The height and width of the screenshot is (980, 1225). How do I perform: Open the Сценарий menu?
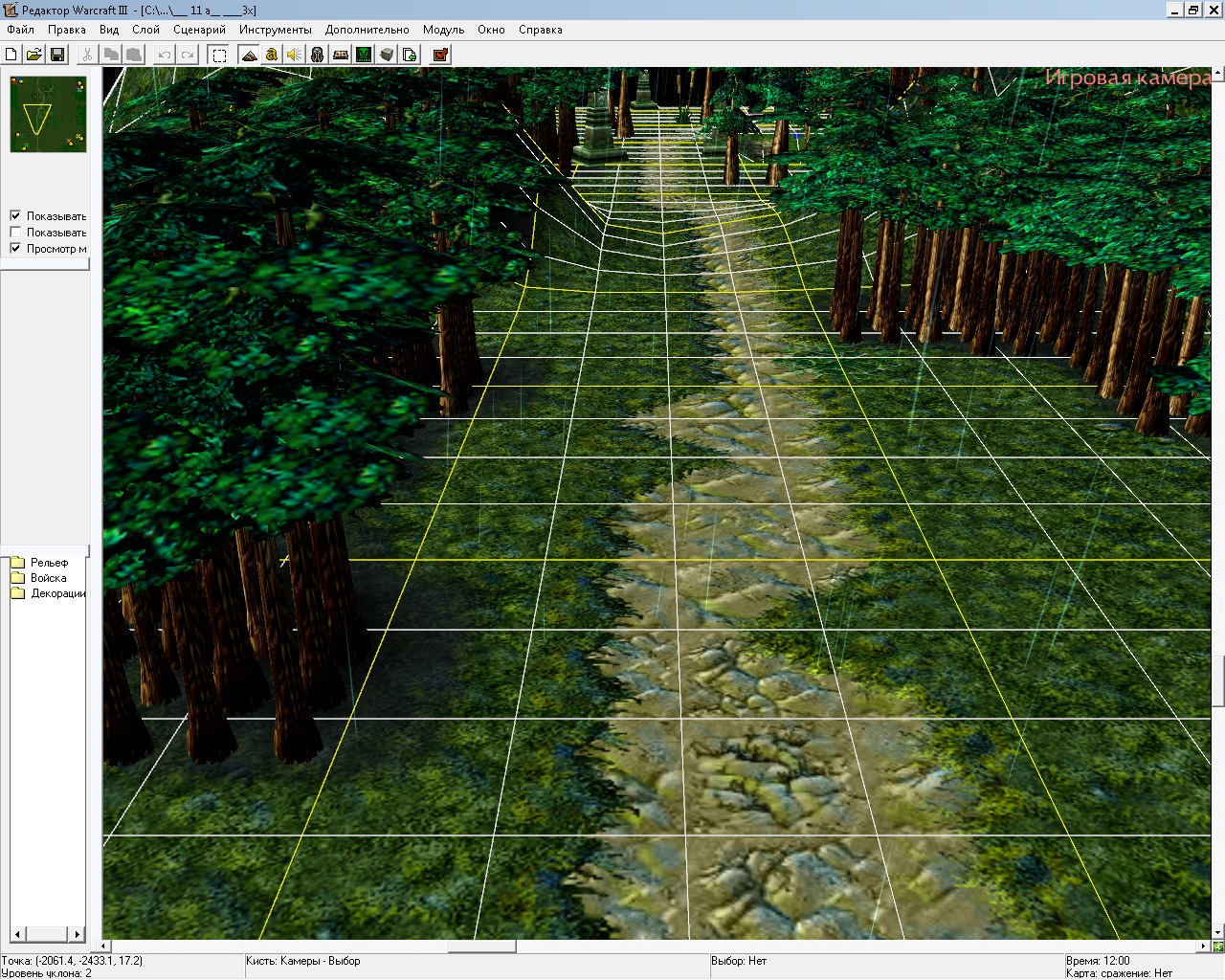coord(199,30)
